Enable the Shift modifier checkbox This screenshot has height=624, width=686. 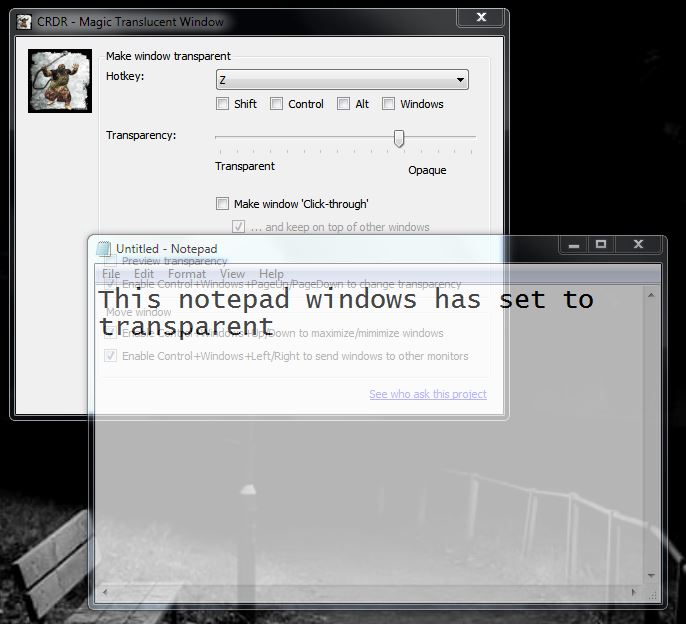pyautogui.click(x=222, y=104)
